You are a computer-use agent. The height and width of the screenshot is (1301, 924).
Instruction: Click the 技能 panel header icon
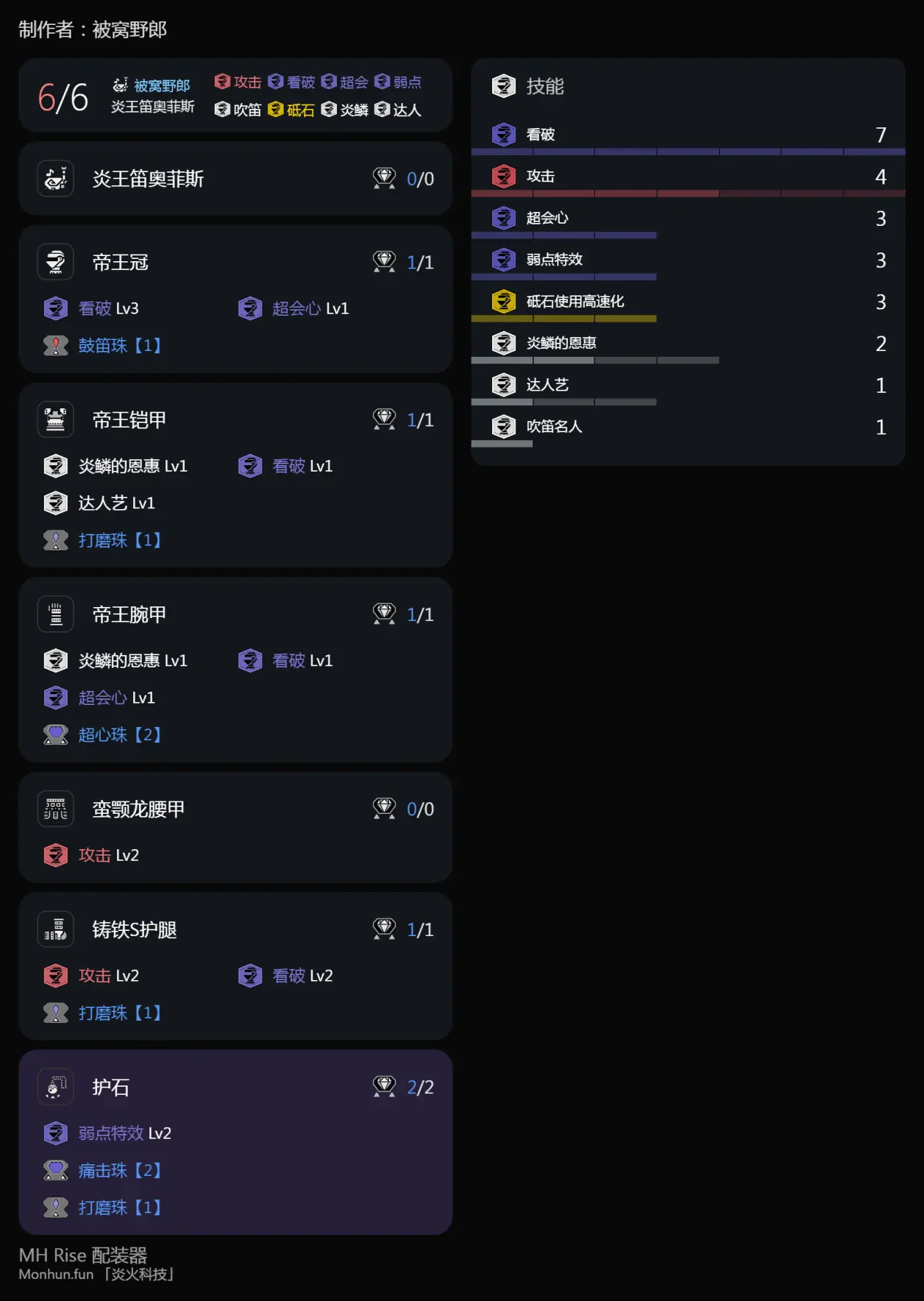tap(504, 86)
